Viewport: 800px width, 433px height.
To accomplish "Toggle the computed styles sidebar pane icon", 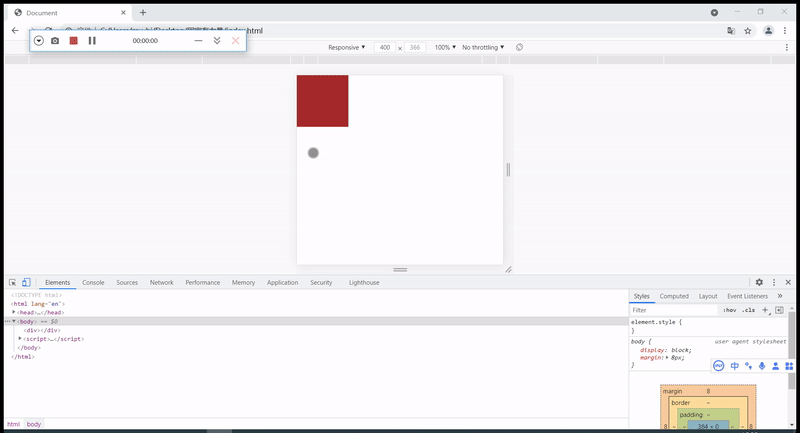I will tap(779, 310).
